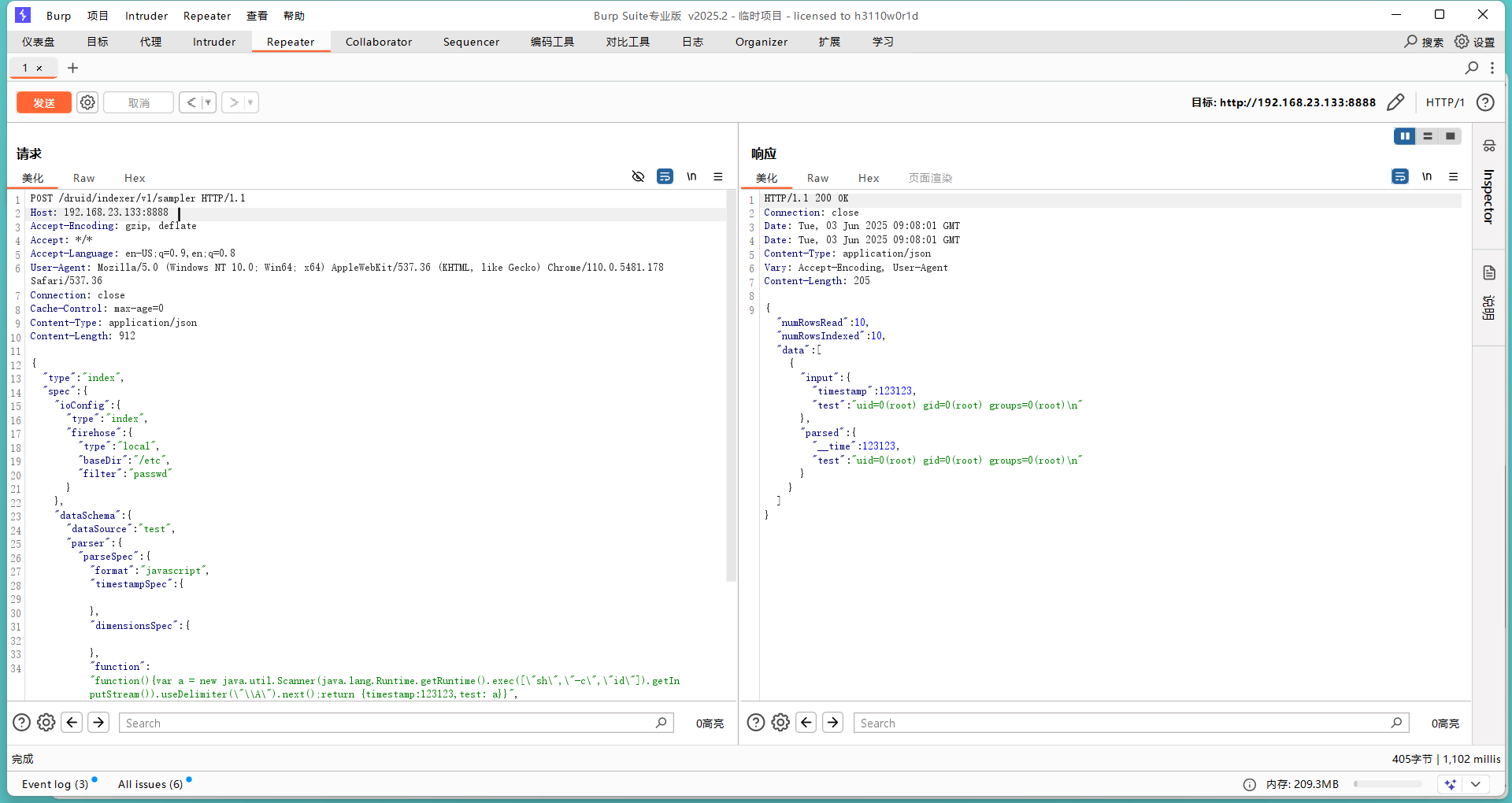Toggle hide non-printable characters in request

coord(639,176)
